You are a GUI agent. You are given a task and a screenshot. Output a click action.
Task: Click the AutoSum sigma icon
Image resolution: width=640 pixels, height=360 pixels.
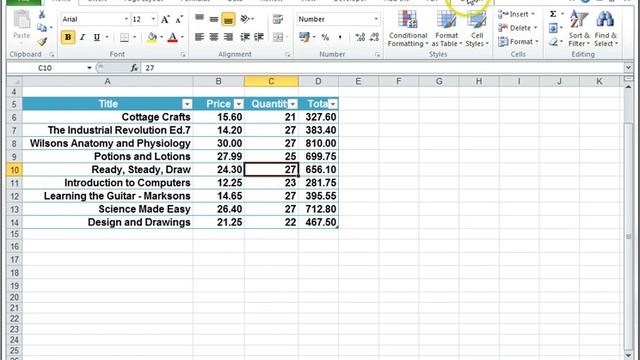coord(553,14)
